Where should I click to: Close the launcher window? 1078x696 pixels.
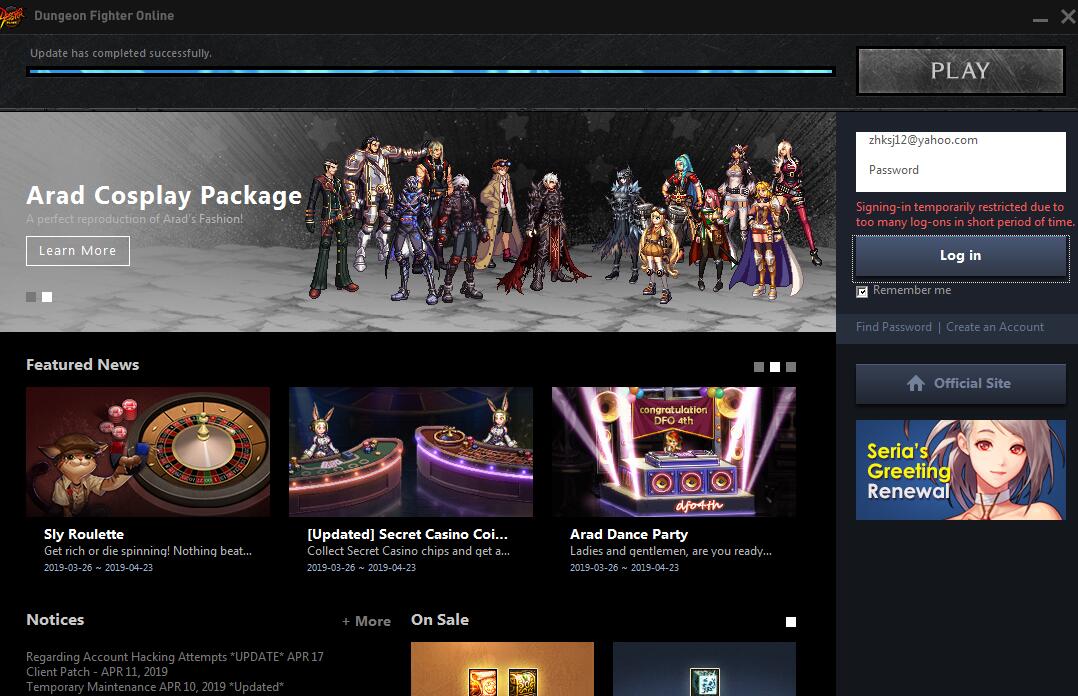1068,16
